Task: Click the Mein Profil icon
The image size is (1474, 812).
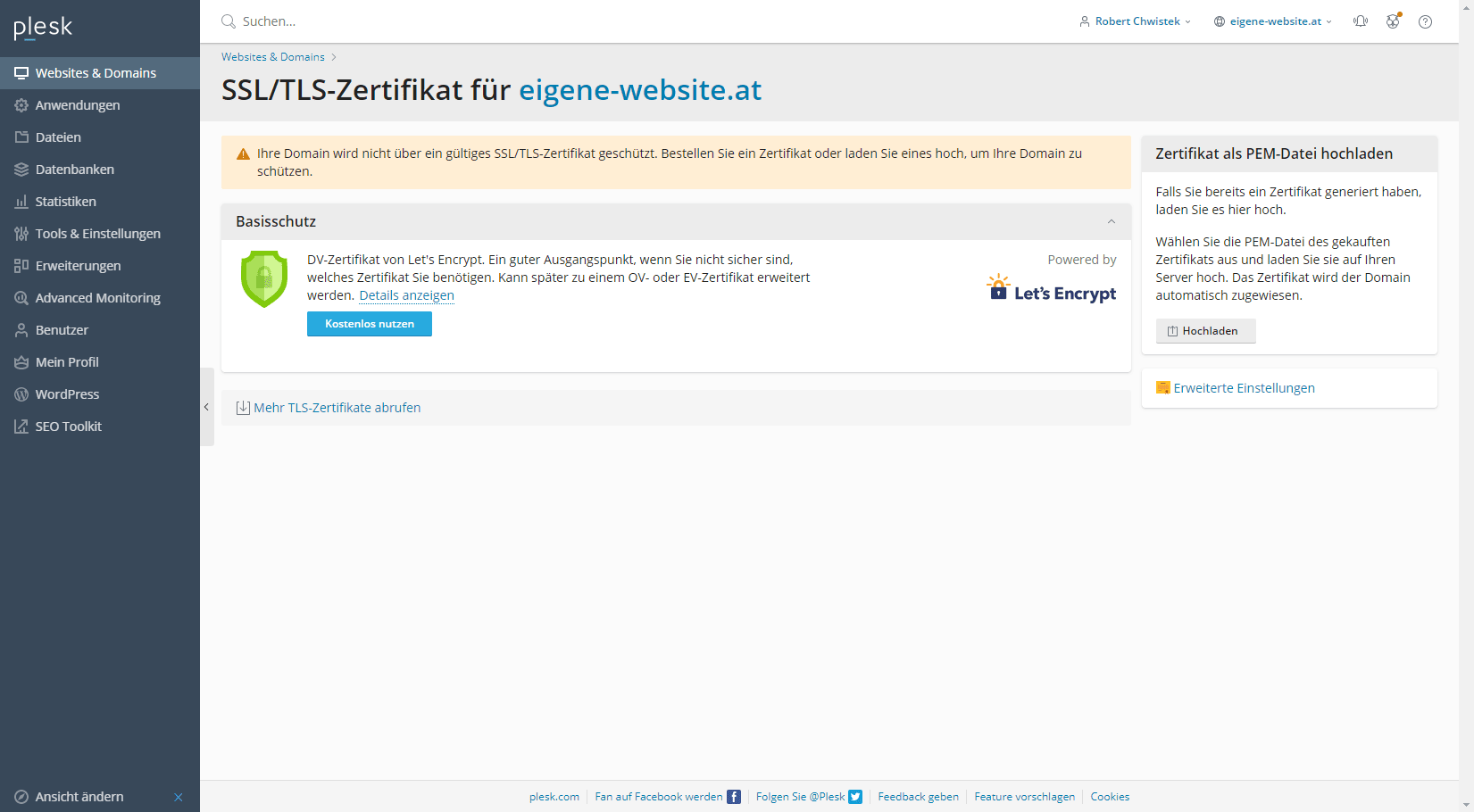Action: pyautogui.click(x=21, y=362)
